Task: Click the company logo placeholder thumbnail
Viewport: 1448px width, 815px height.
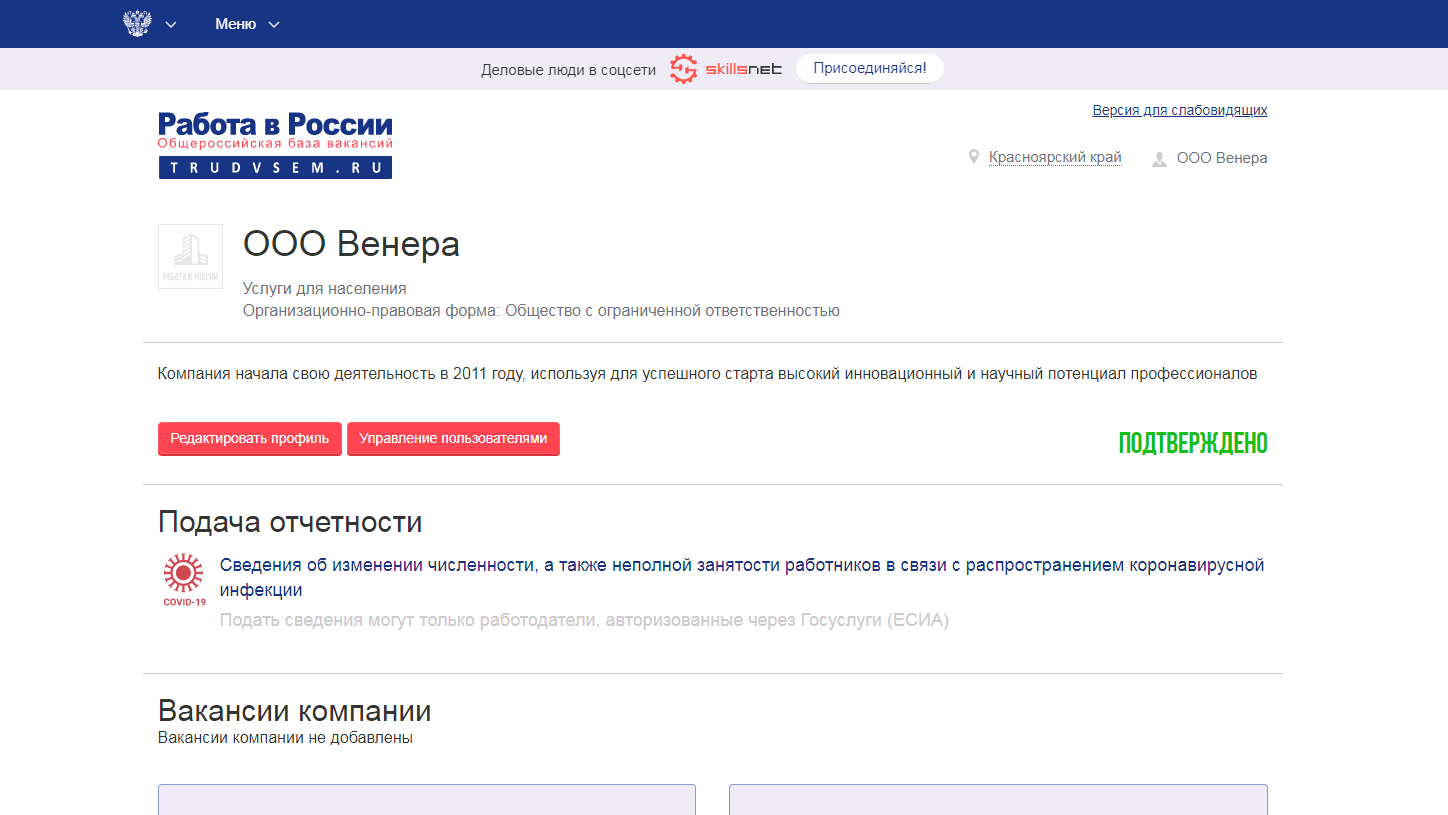Action: point(190,257)
